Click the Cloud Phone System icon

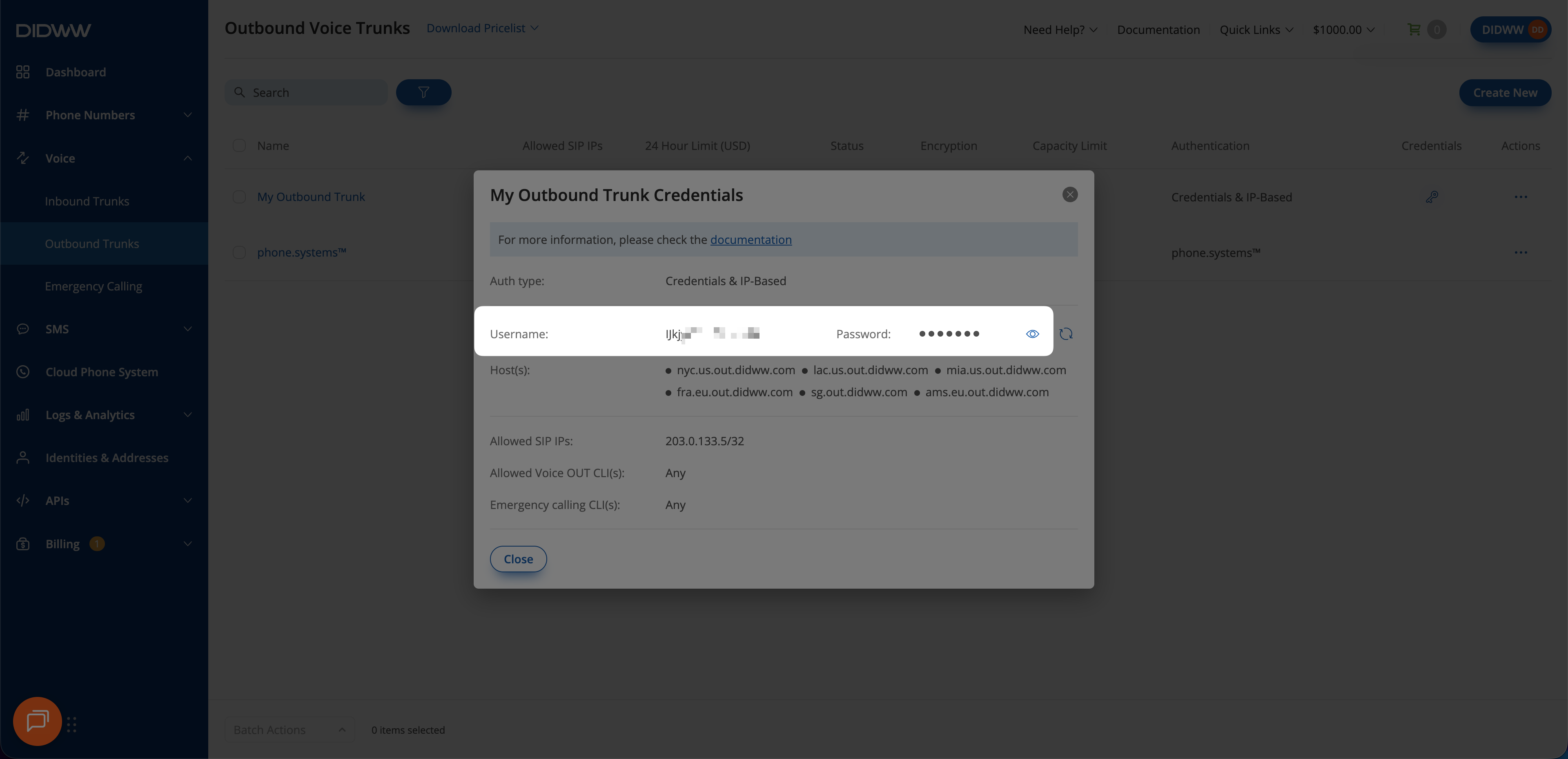23,372
